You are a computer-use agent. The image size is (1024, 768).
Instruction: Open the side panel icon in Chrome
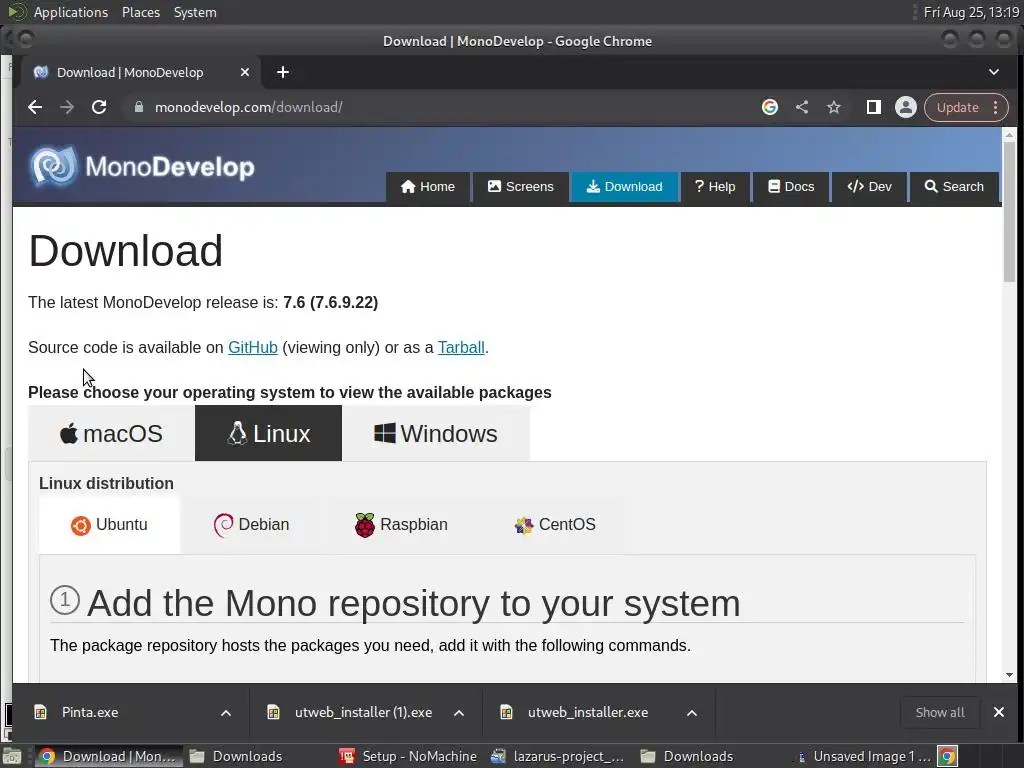[x=874, y=107]
